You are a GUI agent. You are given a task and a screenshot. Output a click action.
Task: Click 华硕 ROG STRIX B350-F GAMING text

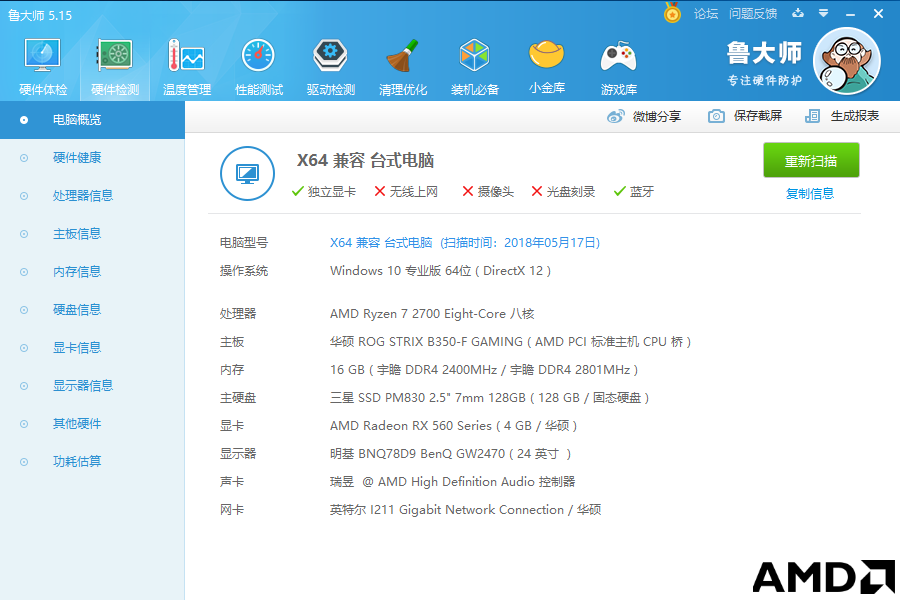[x=510, y=342]
